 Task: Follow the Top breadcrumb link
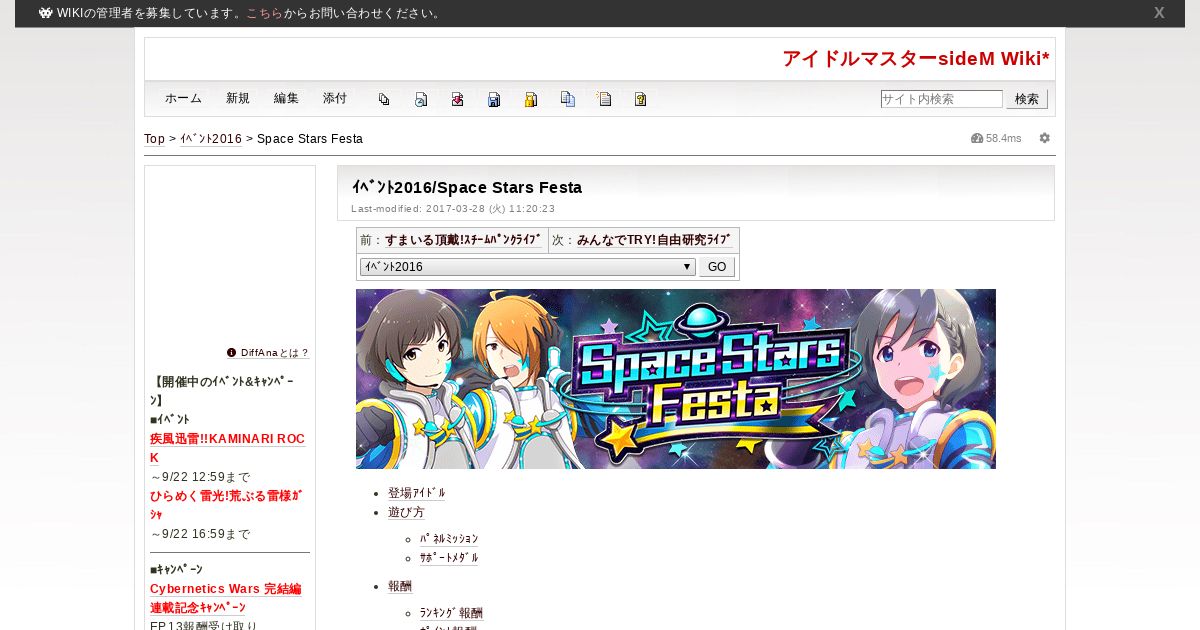pos(154,139)
